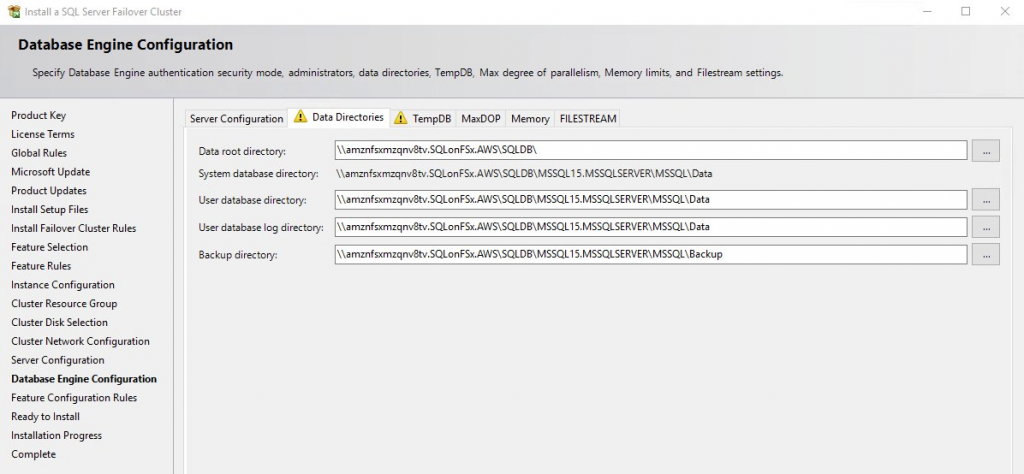Select the Microsoft Update step
1024x474 pixels.
(x=50, y=172)
